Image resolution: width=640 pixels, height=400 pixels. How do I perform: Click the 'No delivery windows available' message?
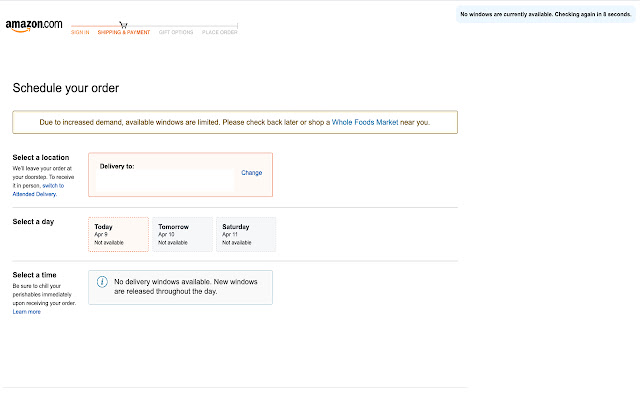186,287
